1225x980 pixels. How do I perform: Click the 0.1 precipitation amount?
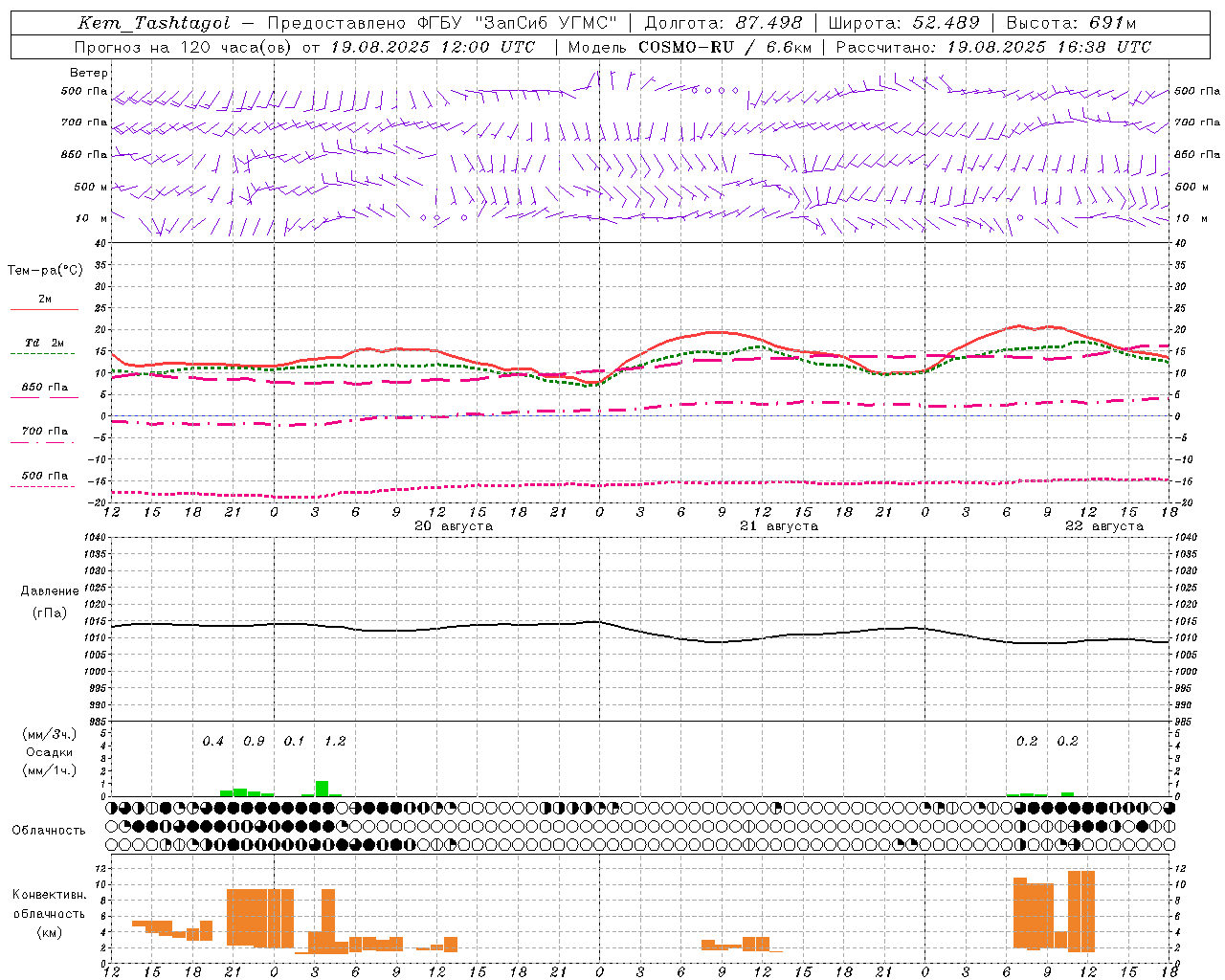[294, 742]
